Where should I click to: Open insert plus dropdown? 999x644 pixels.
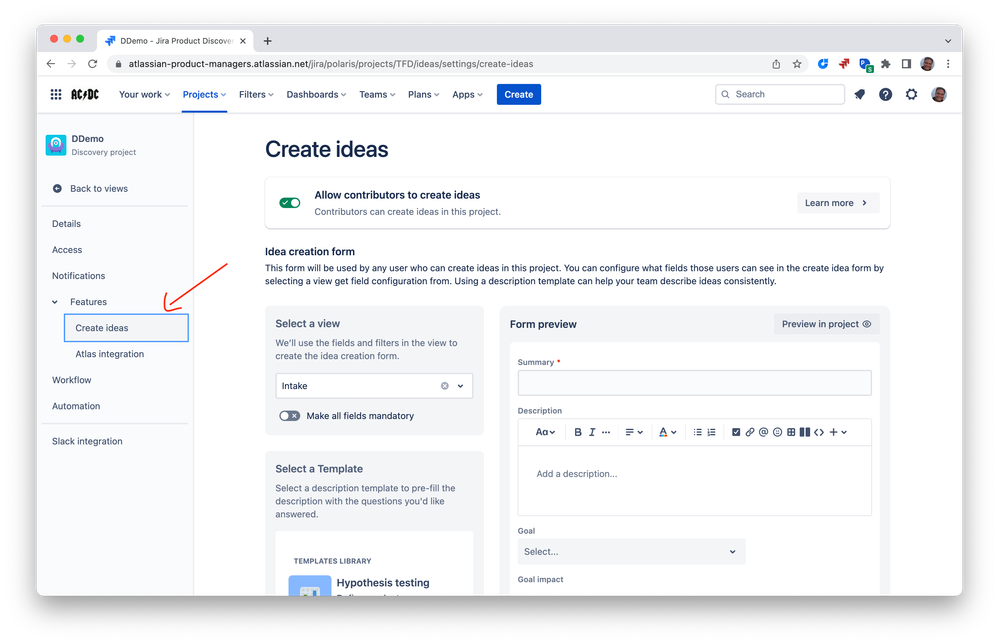[838, 432]
